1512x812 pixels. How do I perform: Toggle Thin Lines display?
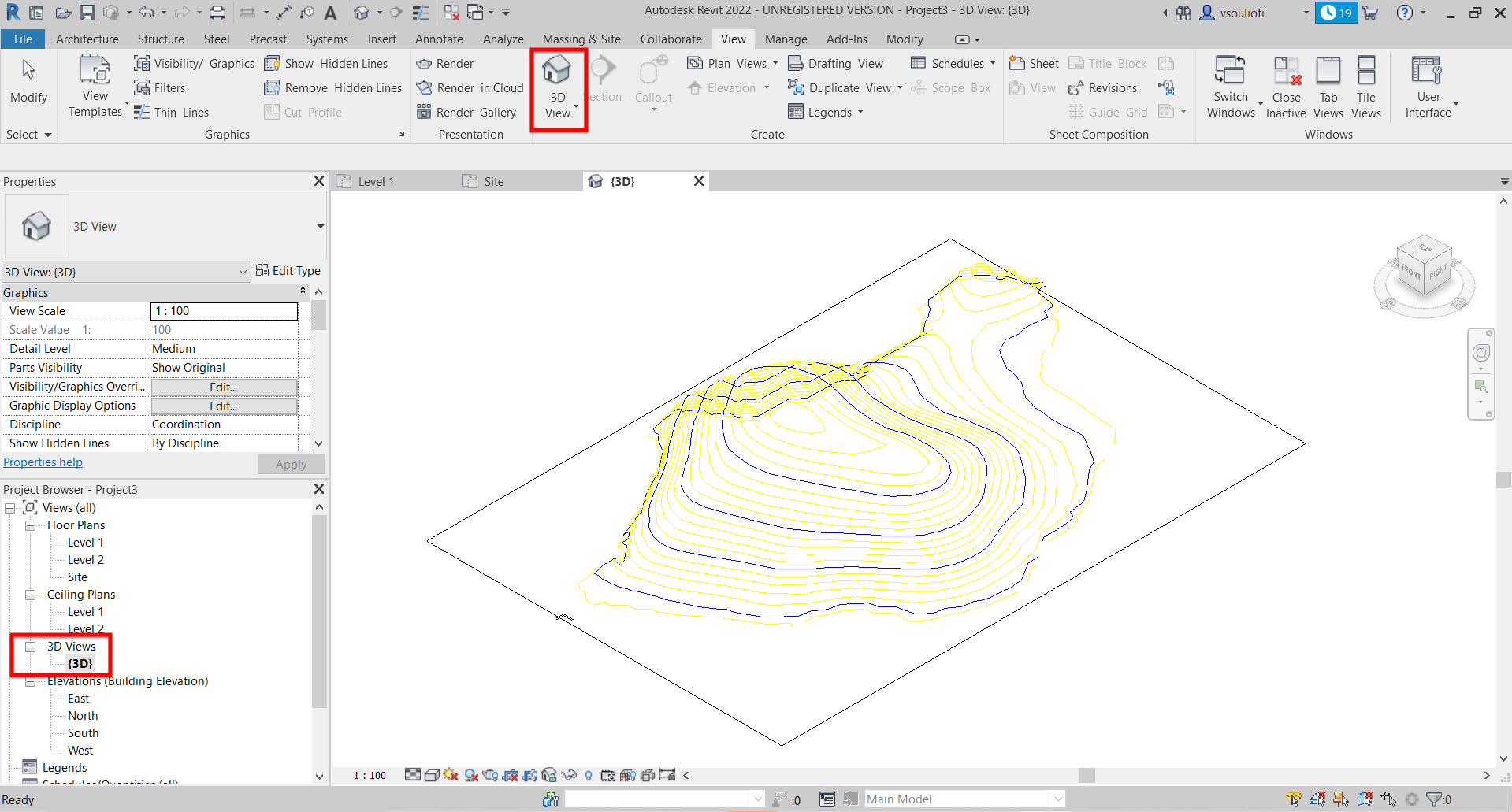(172, 113)
